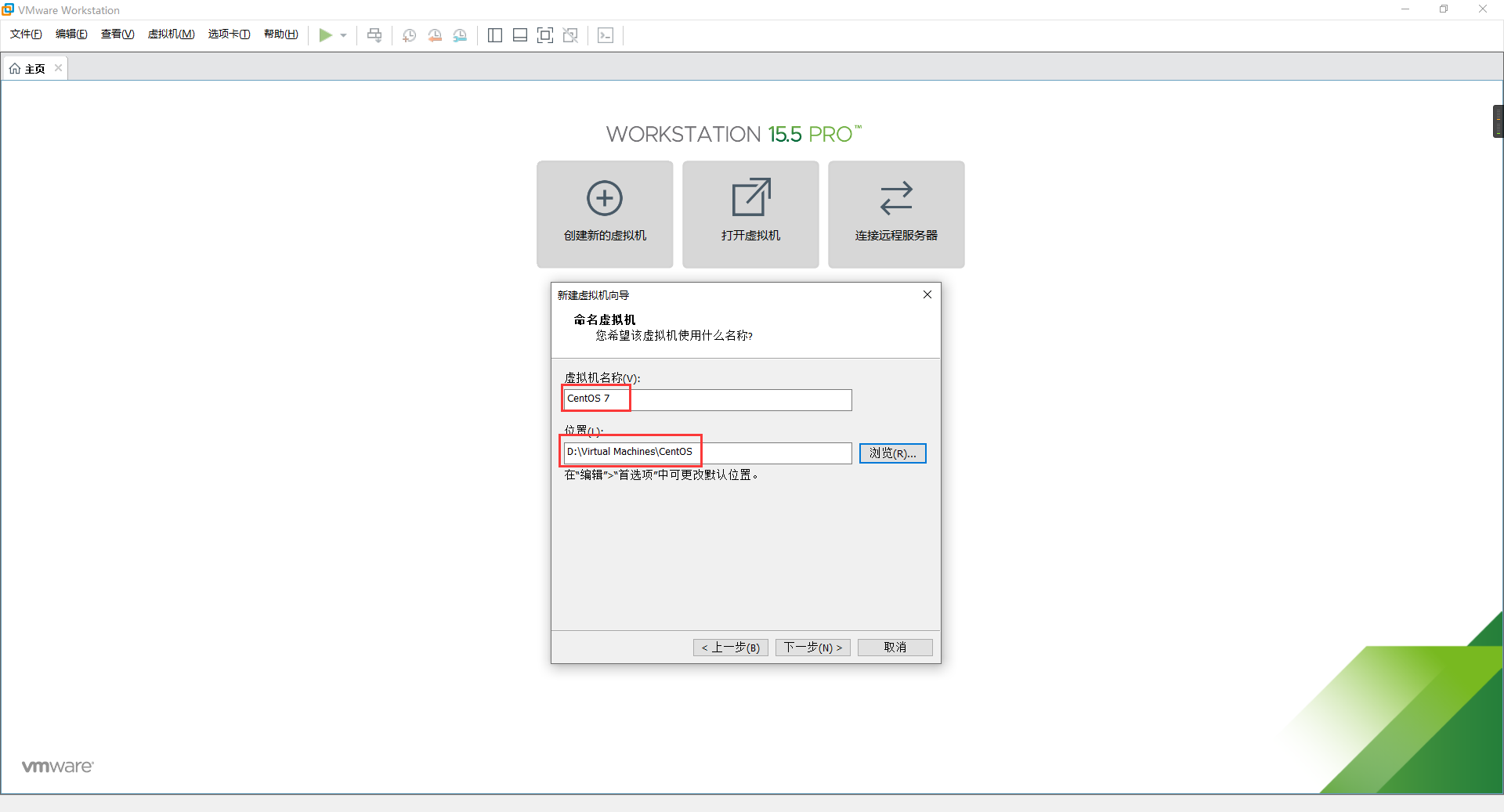Click the revert to snapshot icon
Image resolution: width=1504 pixels, height=812 pixels.
pyautogui.click(x=435, y=35)
